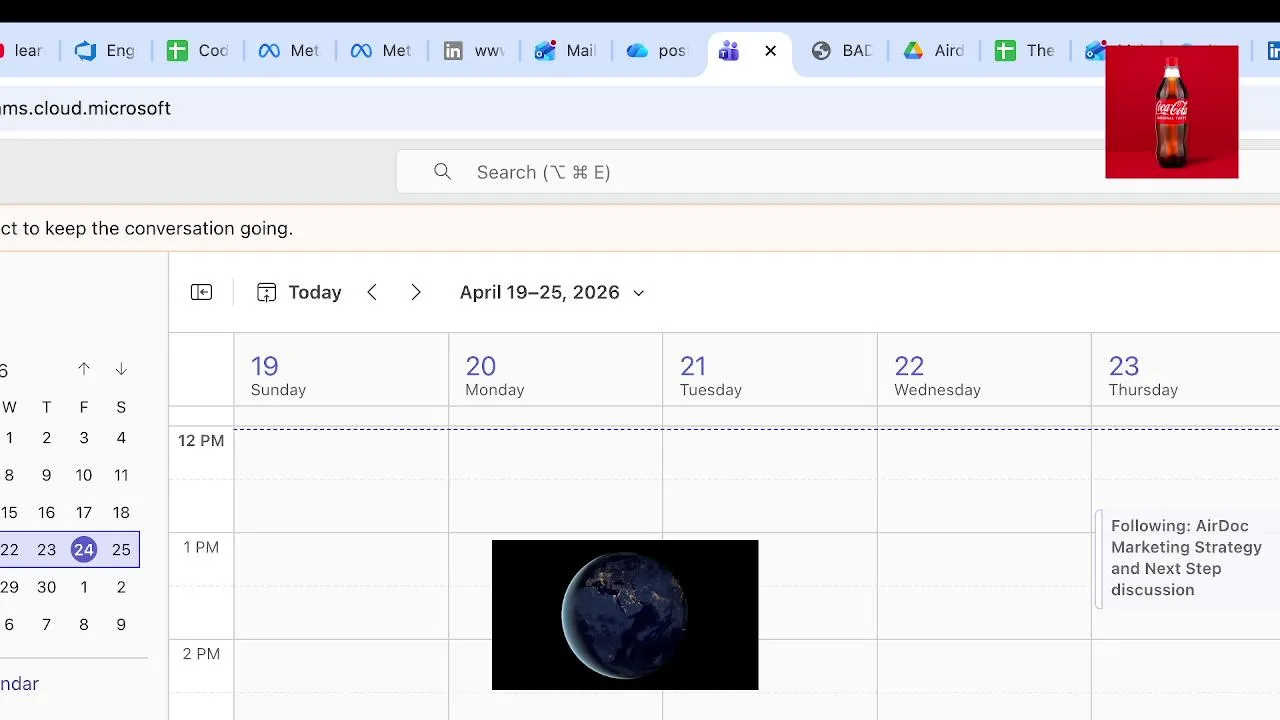Go to previous week arrow
The height and width of the screenshot is (720, 1280).
(x=372, y=292)
